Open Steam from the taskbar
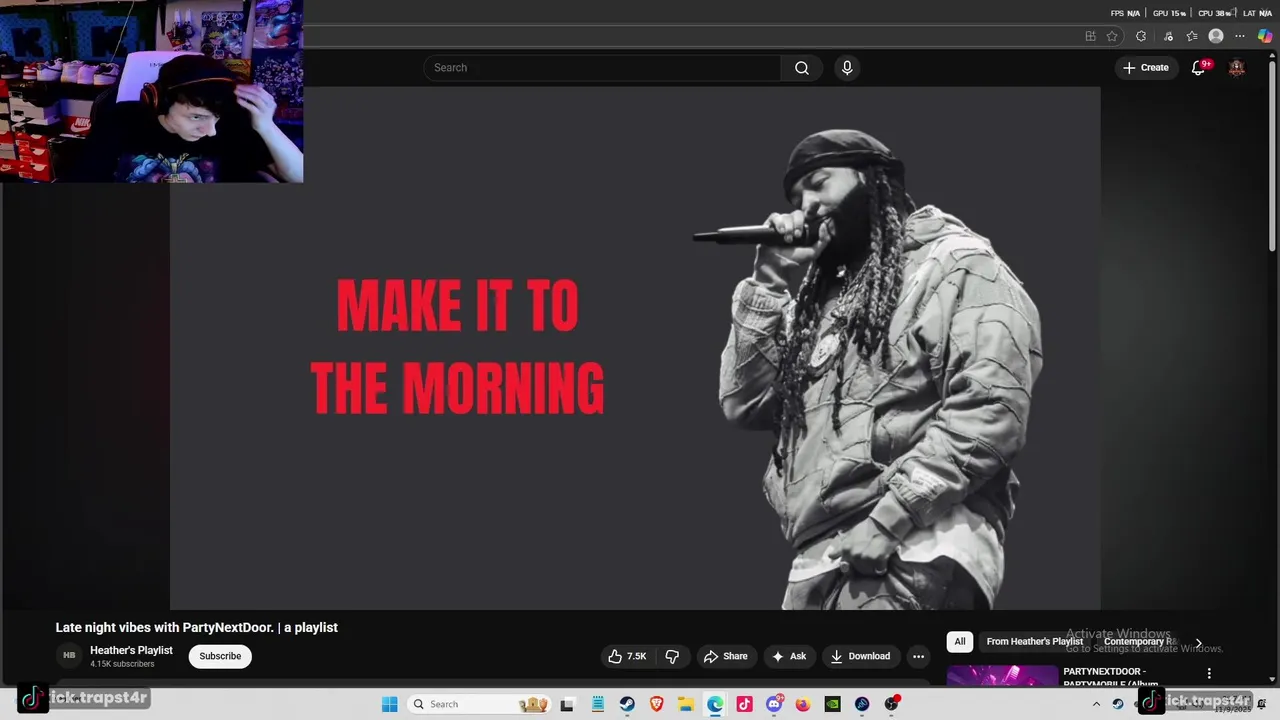 (x=627, y=704)
